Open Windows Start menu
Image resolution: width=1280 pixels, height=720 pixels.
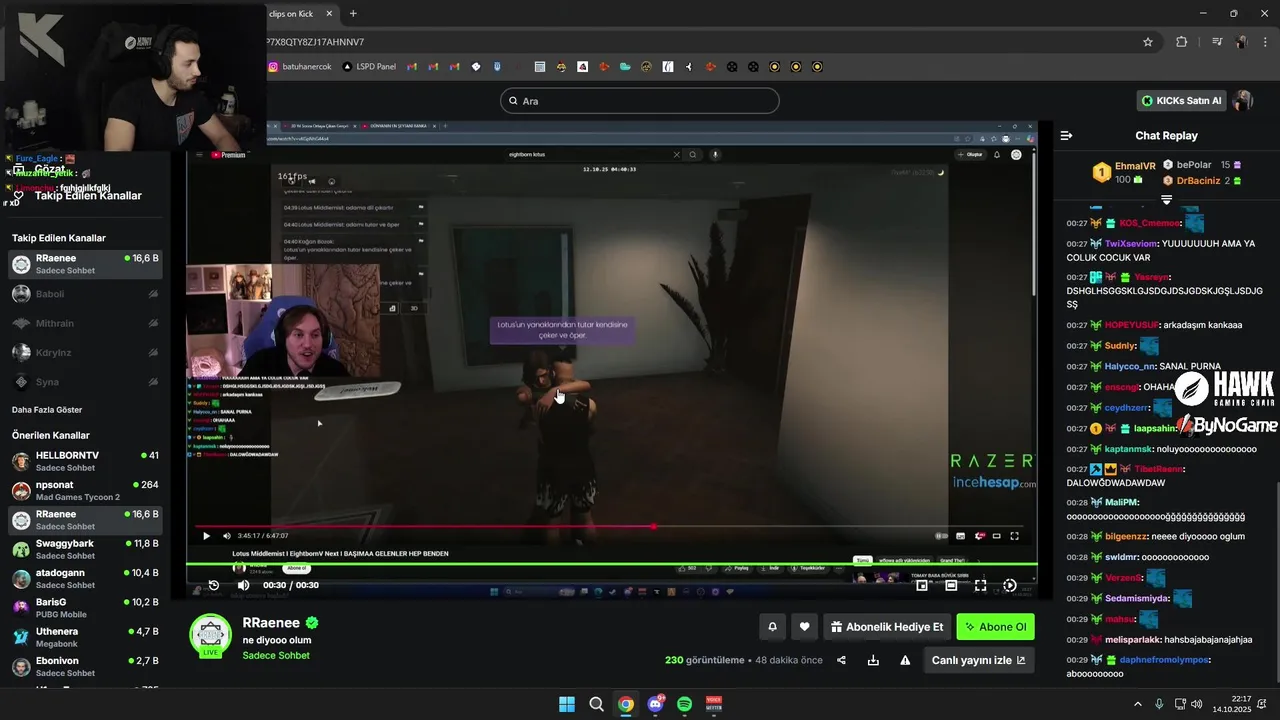tap(566, 704)
